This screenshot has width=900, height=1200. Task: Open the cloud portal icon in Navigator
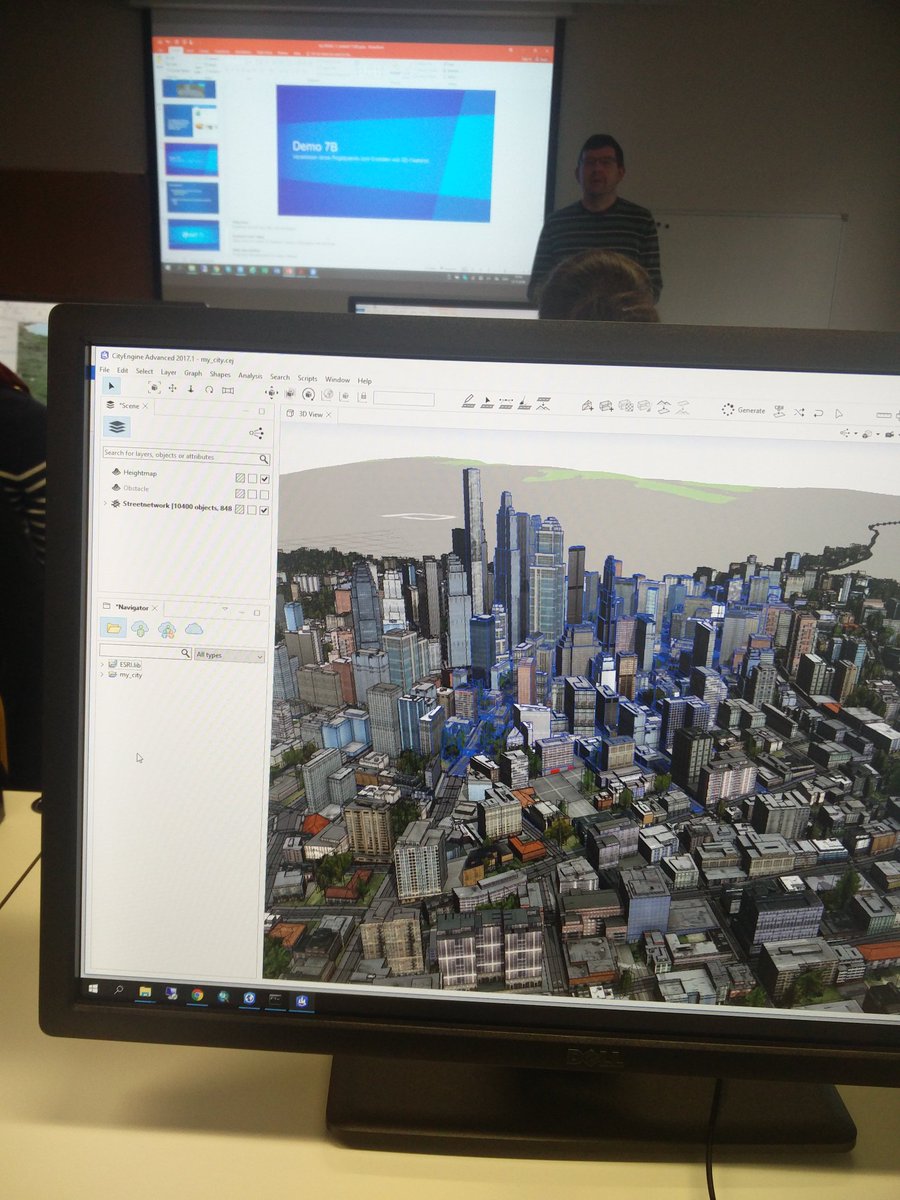(193, 629)
